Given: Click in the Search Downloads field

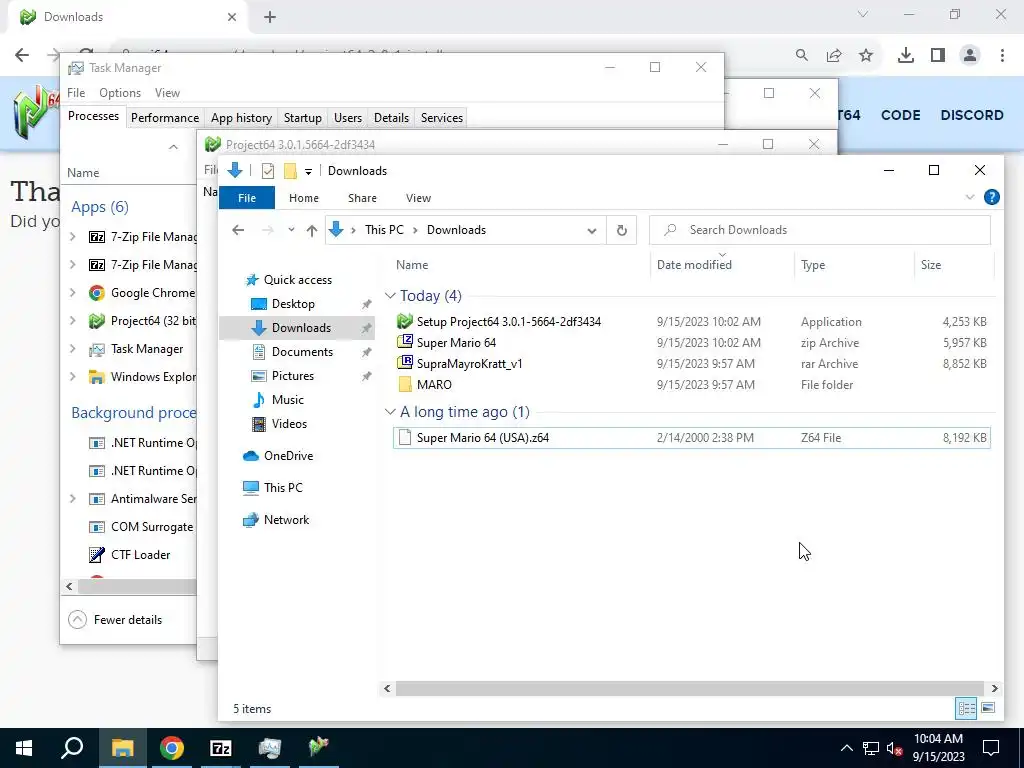Looking at the screenshot, I should [x=820, y=230].
